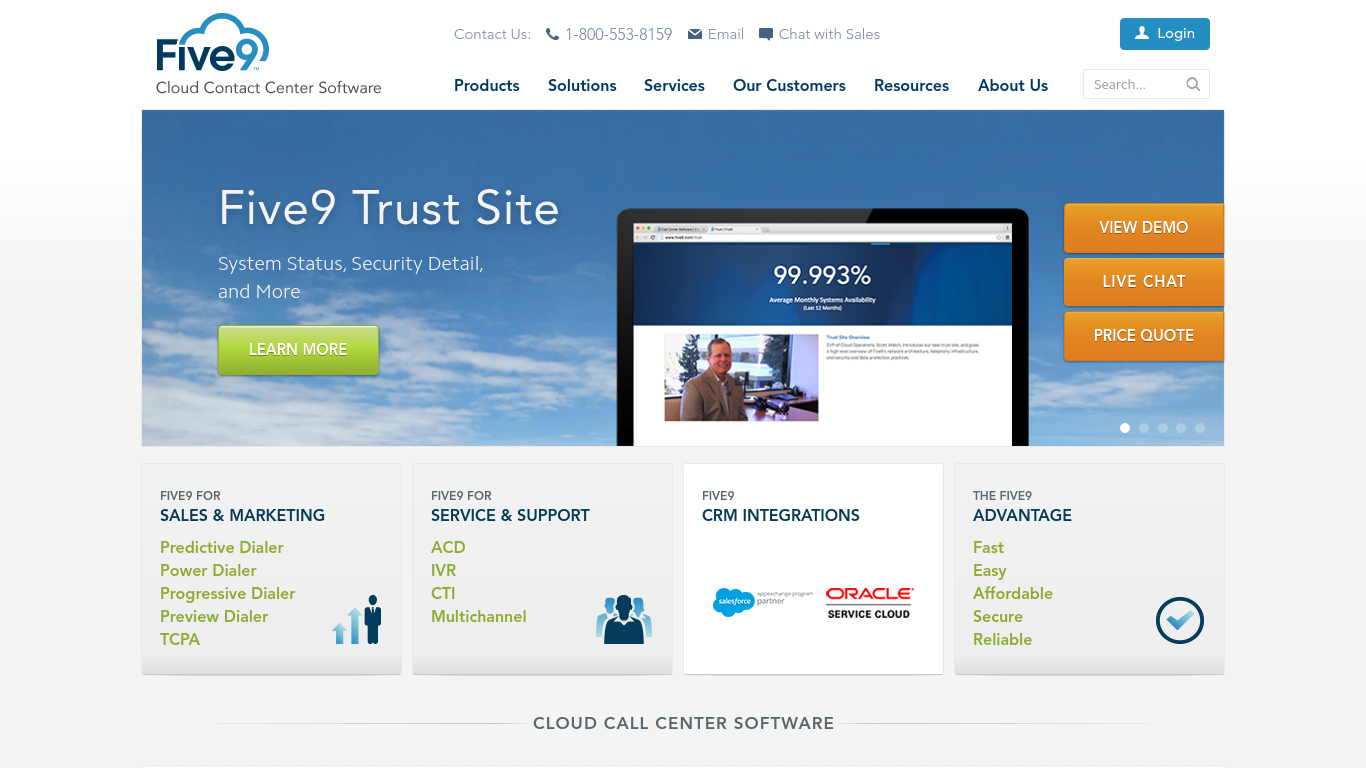Click the envelope Email icon
1366x768 pixels.
coord(695,34)
